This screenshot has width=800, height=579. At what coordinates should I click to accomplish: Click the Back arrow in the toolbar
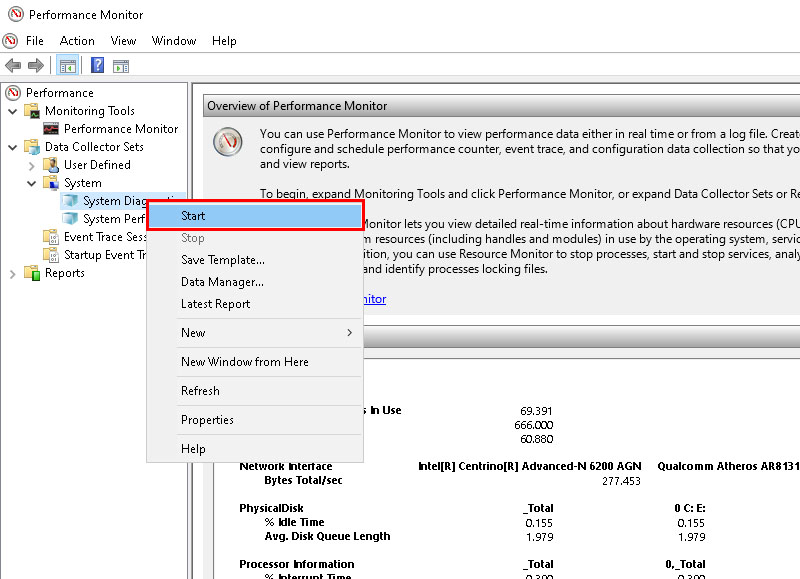(x=13, y=66)
